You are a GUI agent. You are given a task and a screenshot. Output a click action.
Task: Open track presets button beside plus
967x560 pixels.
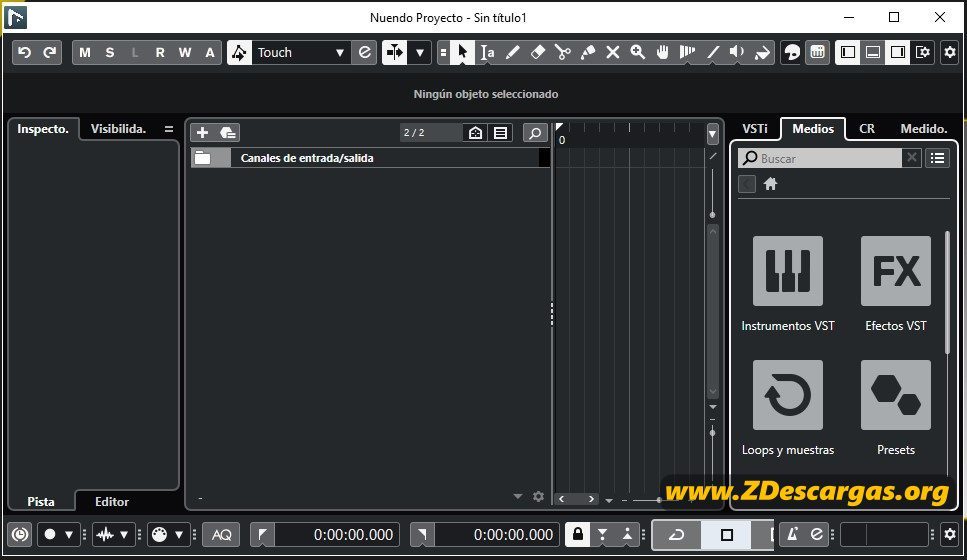(x=228, y=133)
